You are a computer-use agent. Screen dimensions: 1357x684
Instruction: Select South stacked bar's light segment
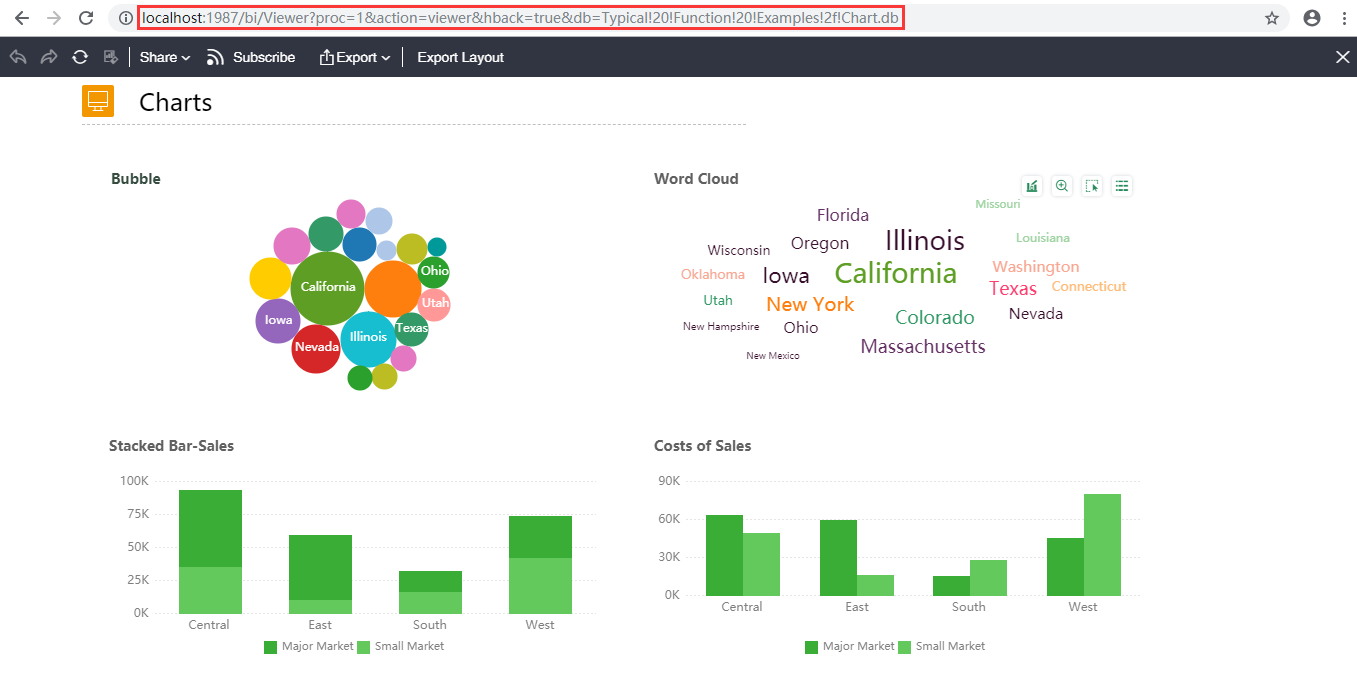tap(430, 603)
